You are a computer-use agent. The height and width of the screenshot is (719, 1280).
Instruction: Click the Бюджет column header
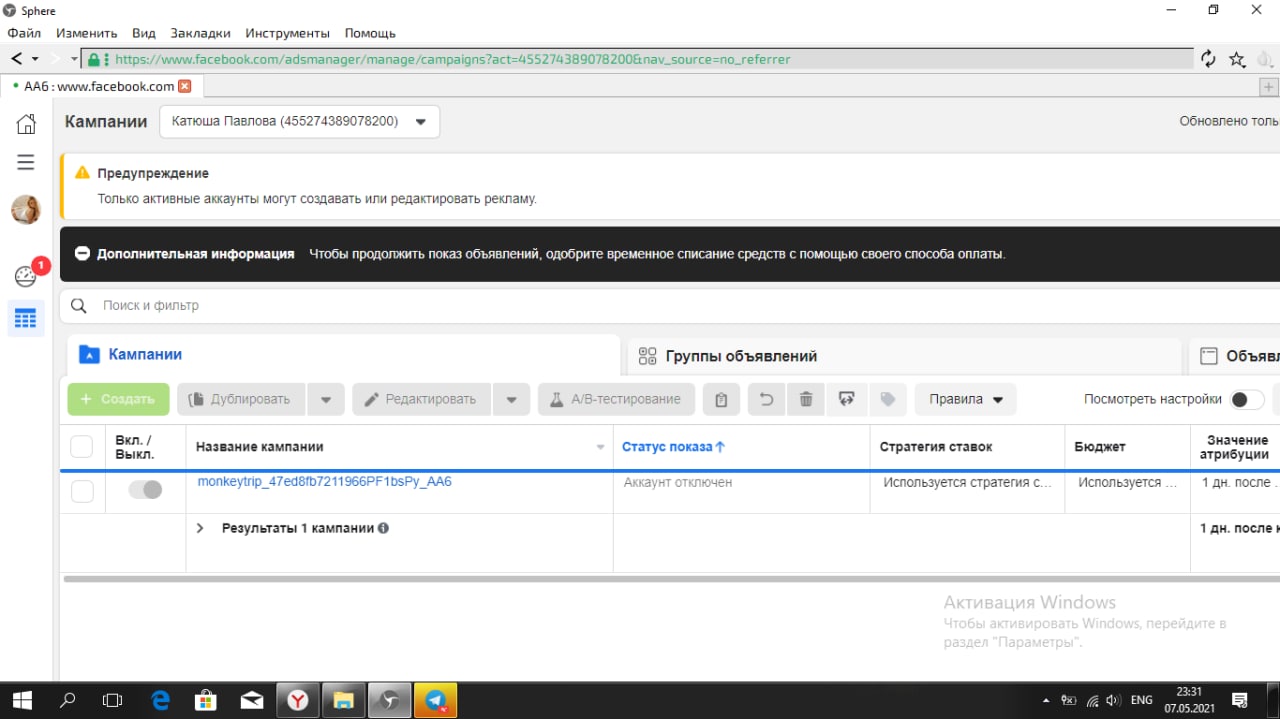coord(1100,447)
